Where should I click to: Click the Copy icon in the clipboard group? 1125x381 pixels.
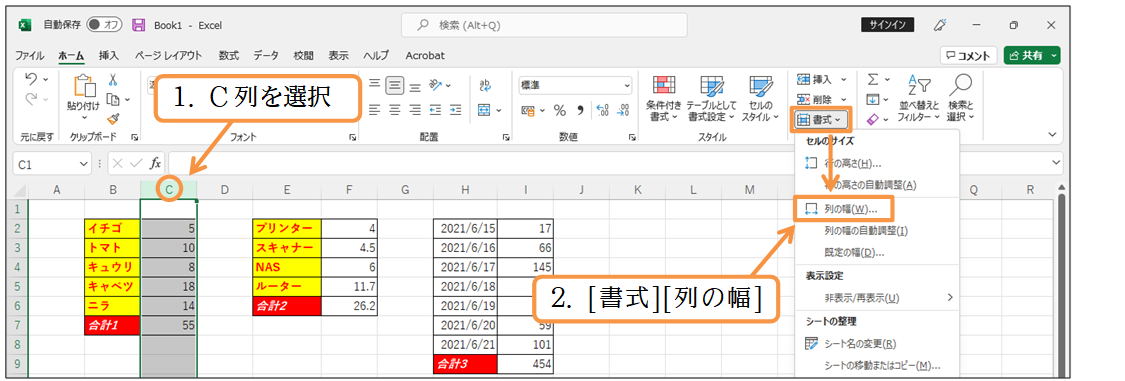[112, 99]
